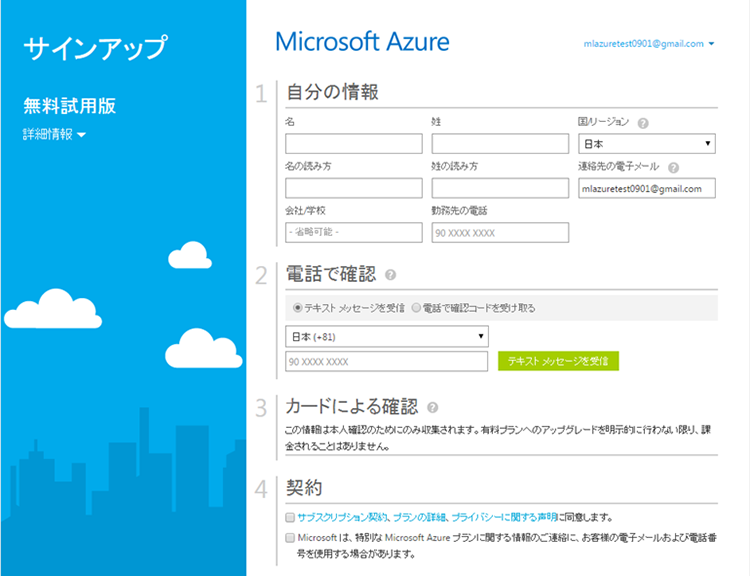Open the サブスクリプション契約 link
Image resolution: width=750 pixels, height=576 pixels.
(340, 518)
